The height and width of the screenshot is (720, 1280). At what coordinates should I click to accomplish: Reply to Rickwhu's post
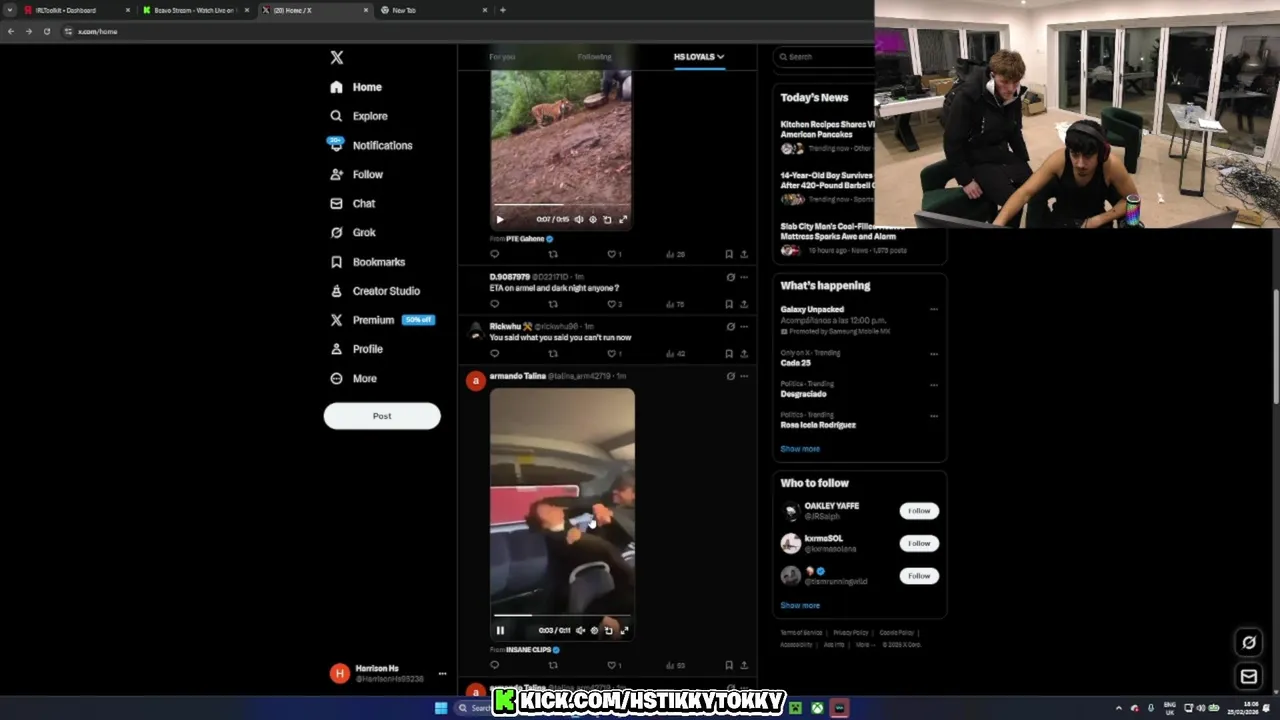(494, 353)
